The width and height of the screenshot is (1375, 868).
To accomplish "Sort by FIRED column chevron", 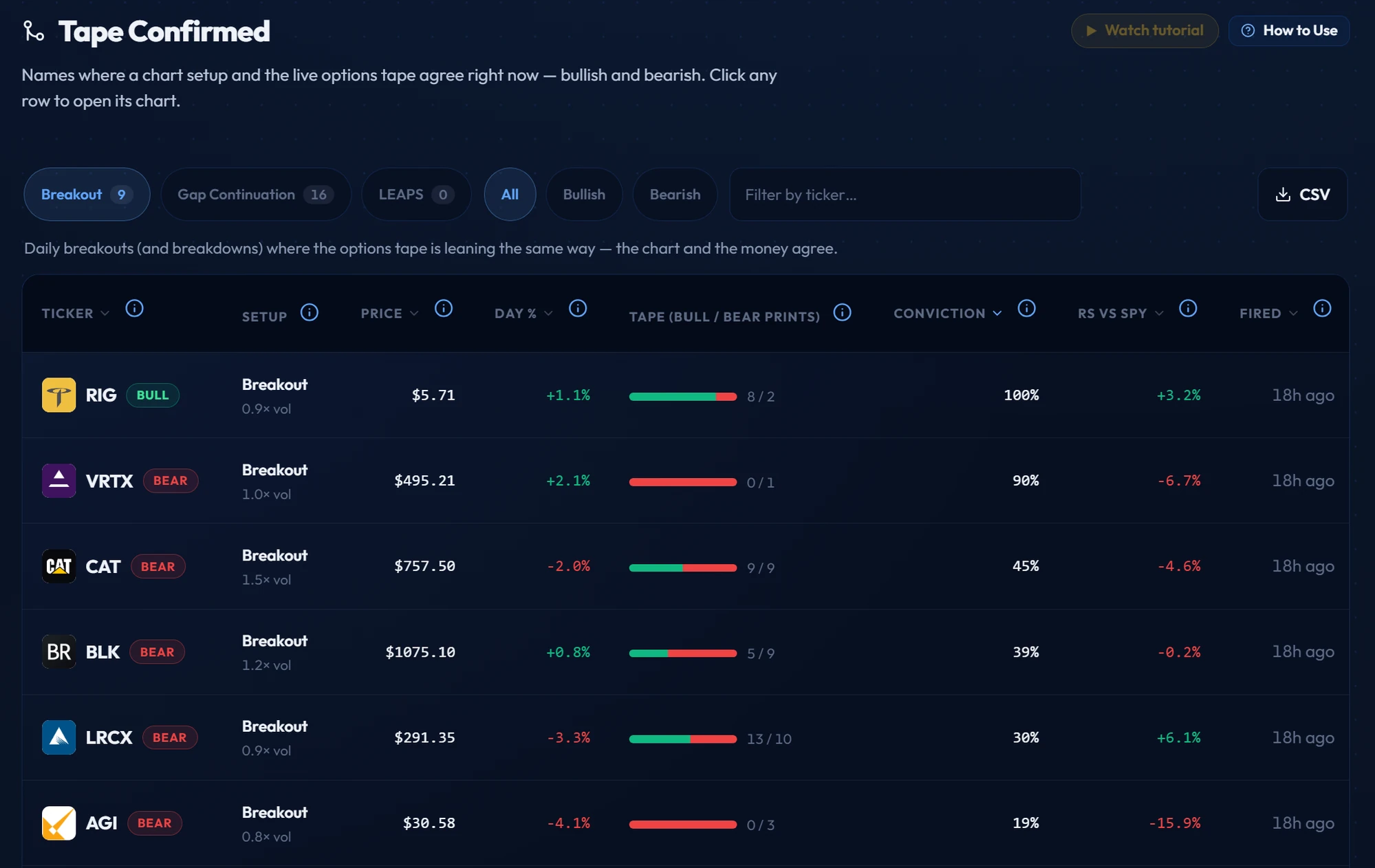I will (1293, 314).
